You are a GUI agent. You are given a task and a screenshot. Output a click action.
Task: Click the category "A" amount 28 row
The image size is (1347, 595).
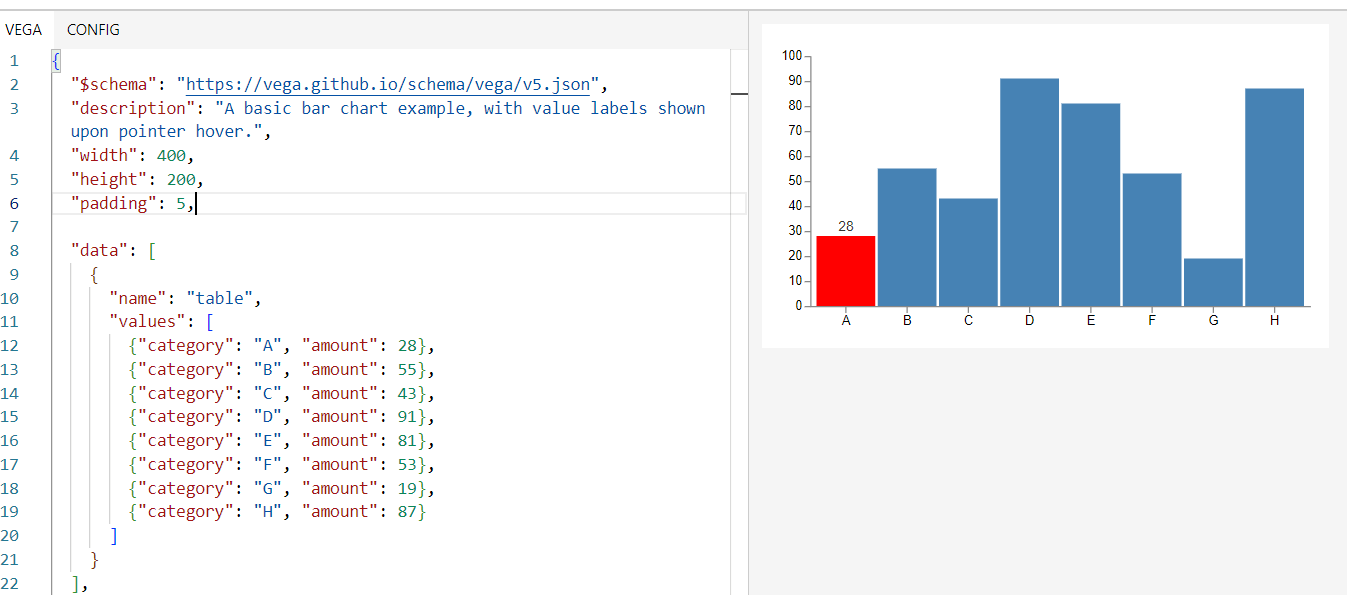pos(283,346)
